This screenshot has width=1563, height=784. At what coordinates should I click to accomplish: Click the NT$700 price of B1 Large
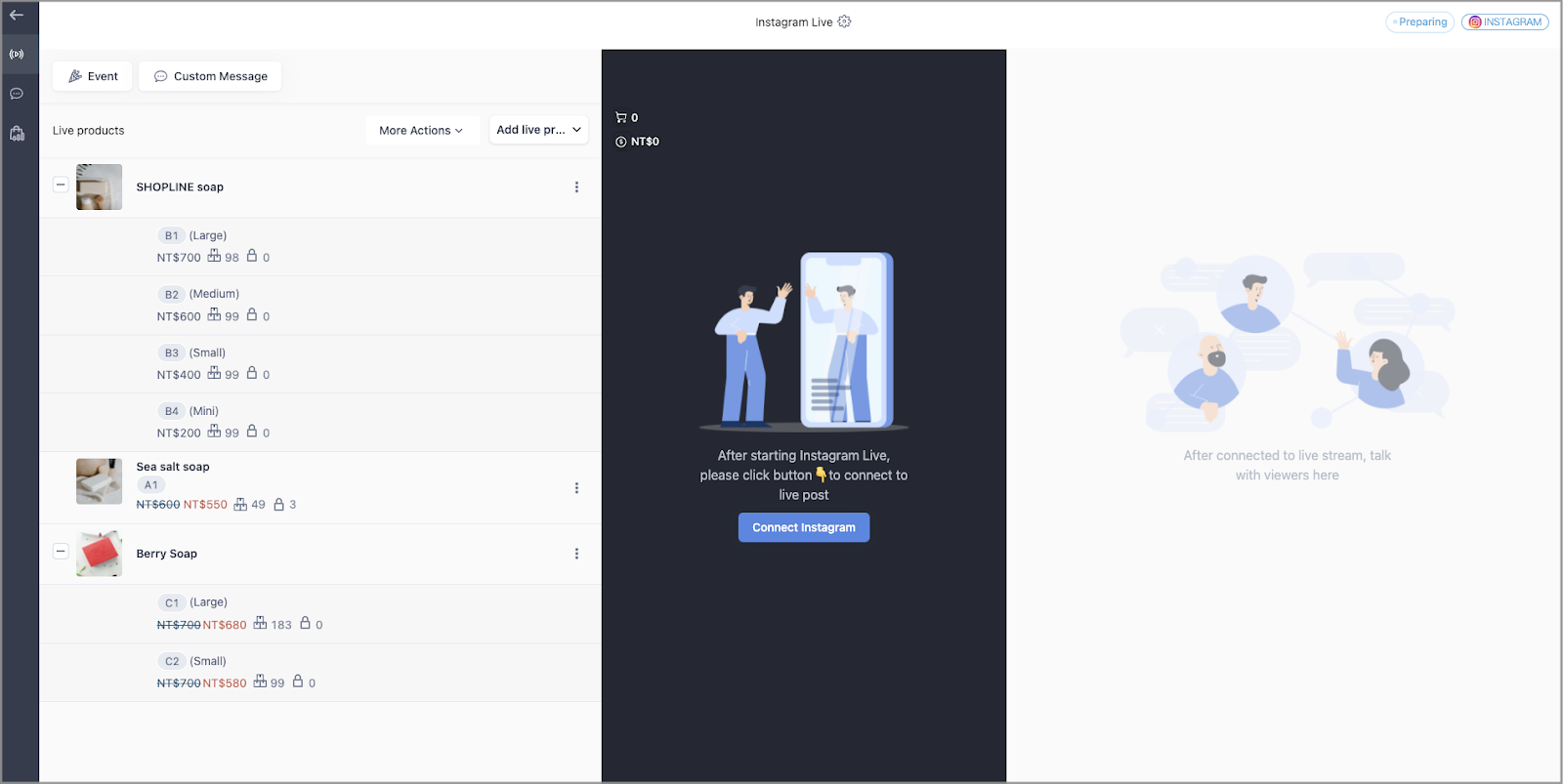179,258
